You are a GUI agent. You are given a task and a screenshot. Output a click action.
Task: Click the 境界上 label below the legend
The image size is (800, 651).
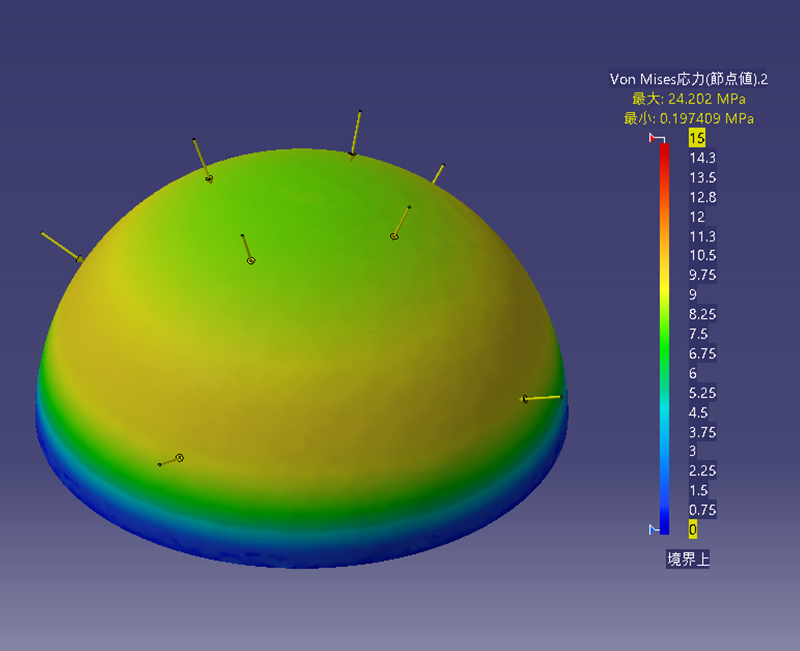point(688,560)
